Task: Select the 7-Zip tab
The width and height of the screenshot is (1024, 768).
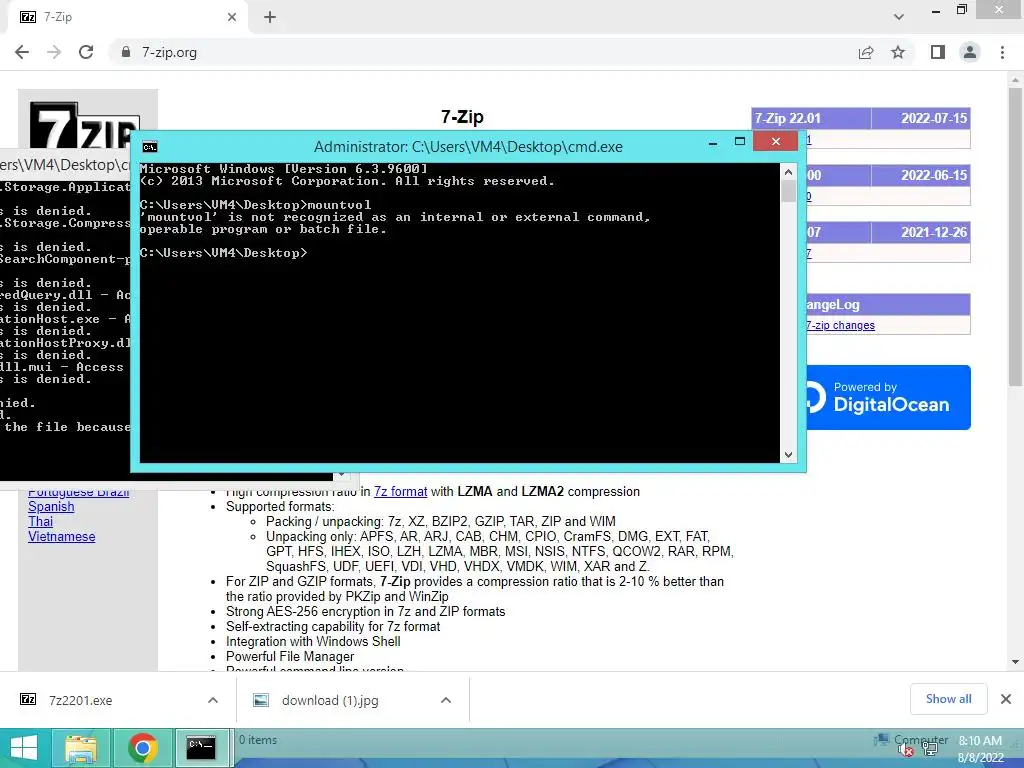Action: coord(127,17)
